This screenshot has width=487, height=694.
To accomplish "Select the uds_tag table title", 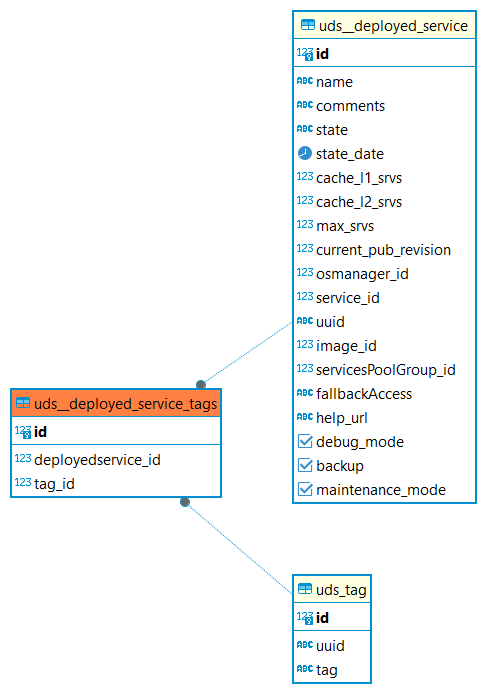I will [341, 590].
